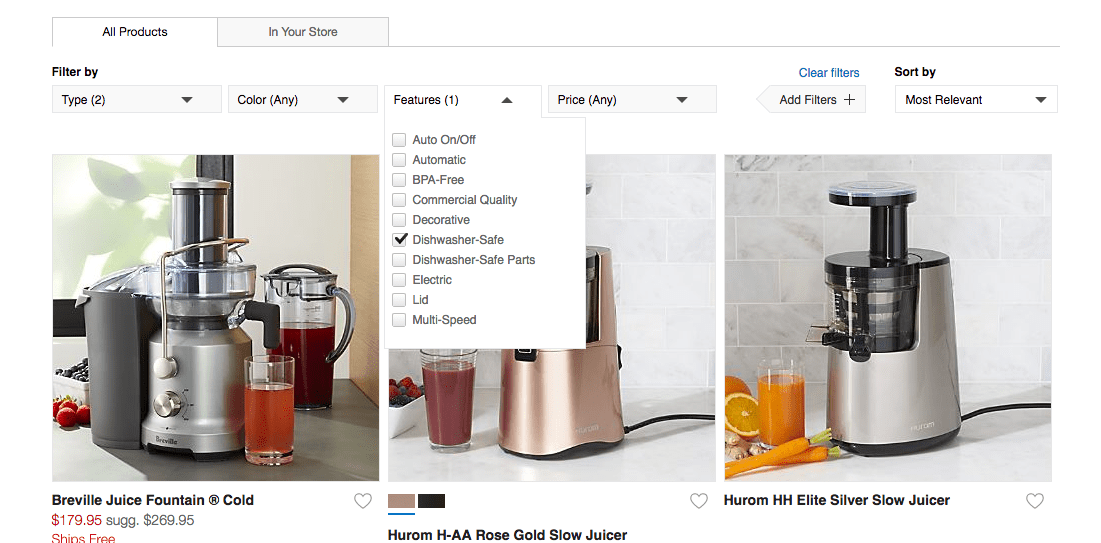Tick the Multi-Speed checkbox
This screenshot has width=1101, height=543.
pyautogui.click(x=399, y=320)
